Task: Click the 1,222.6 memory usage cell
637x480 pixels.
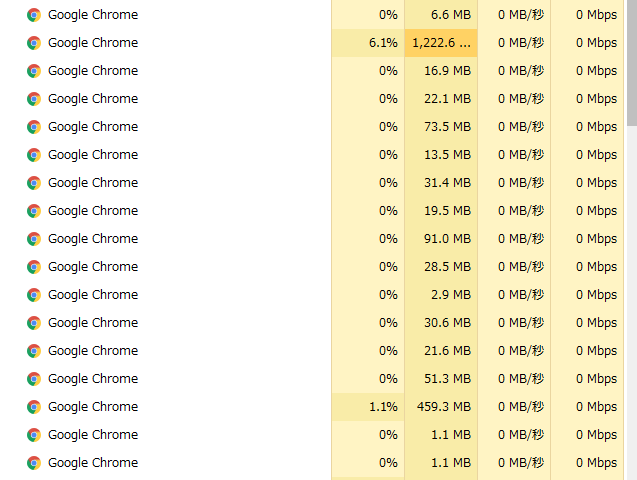Action: (x=441, y=43)
